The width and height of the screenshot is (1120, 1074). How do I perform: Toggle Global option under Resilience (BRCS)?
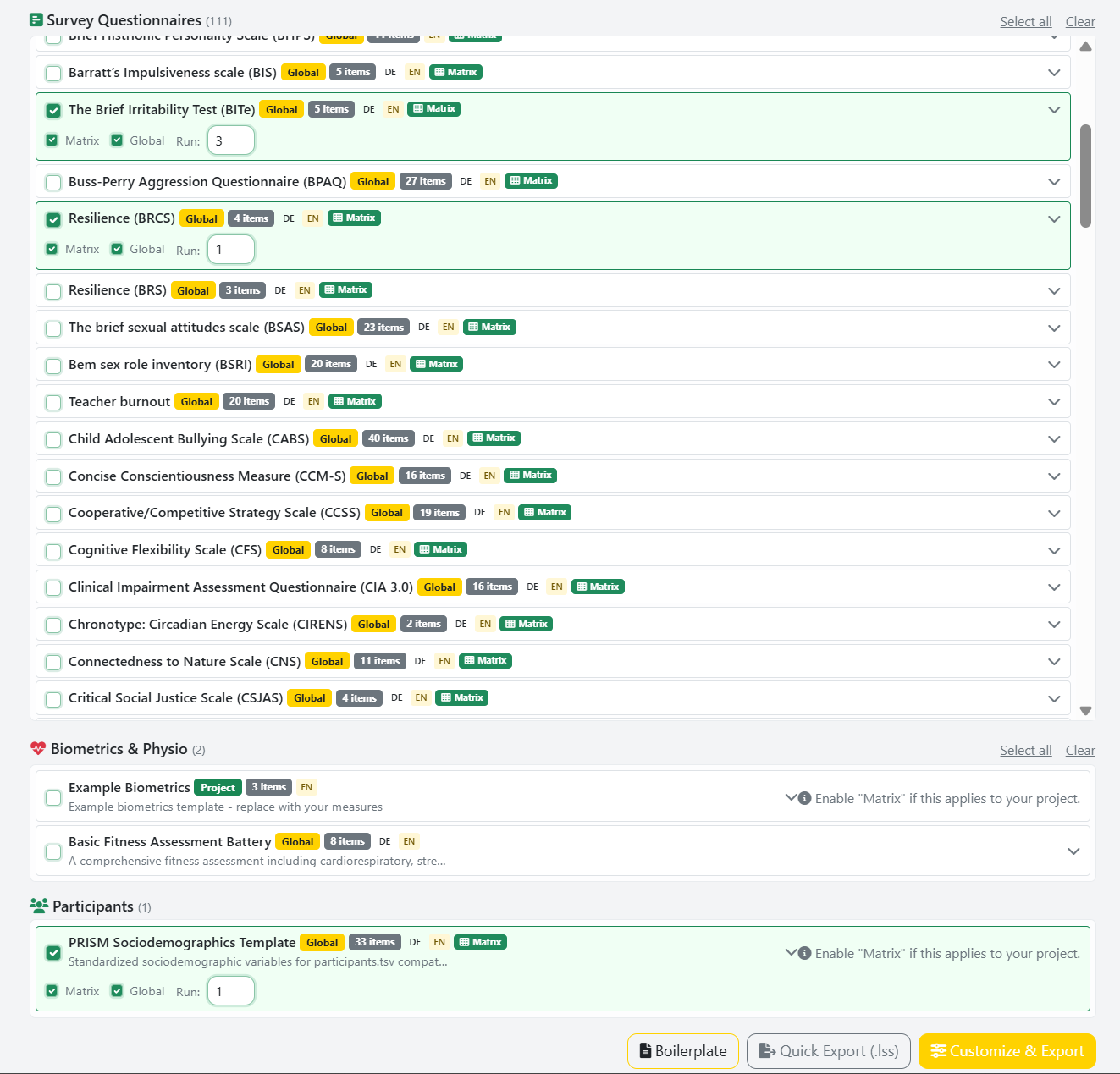(x=117, y=249)
